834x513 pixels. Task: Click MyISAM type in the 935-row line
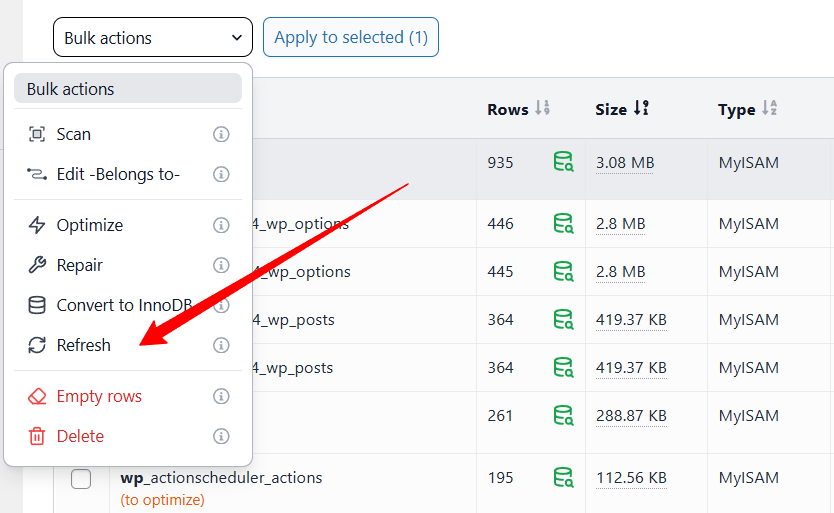[748, 162]
